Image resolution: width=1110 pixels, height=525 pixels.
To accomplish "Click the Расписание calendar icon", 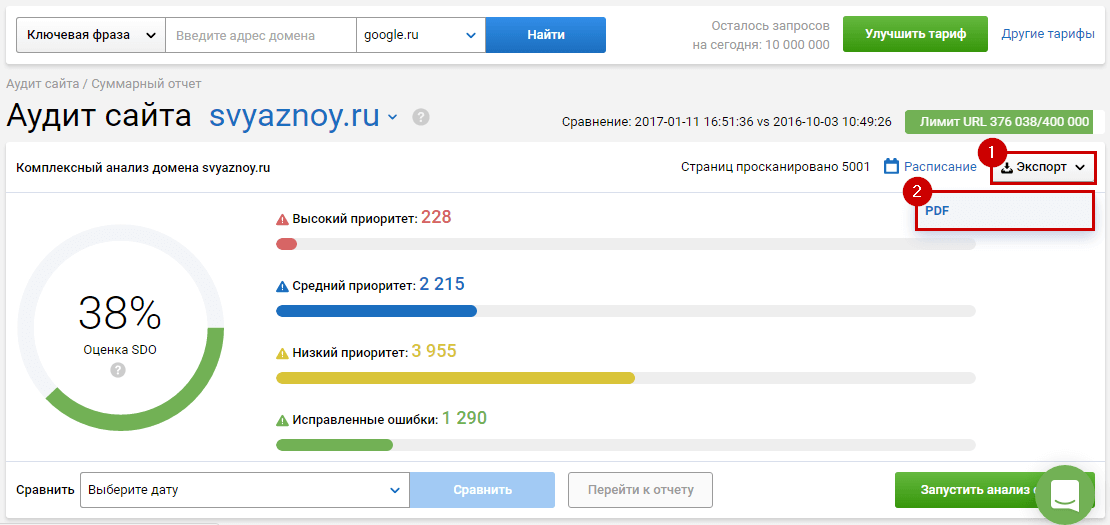I will point(891,167).
